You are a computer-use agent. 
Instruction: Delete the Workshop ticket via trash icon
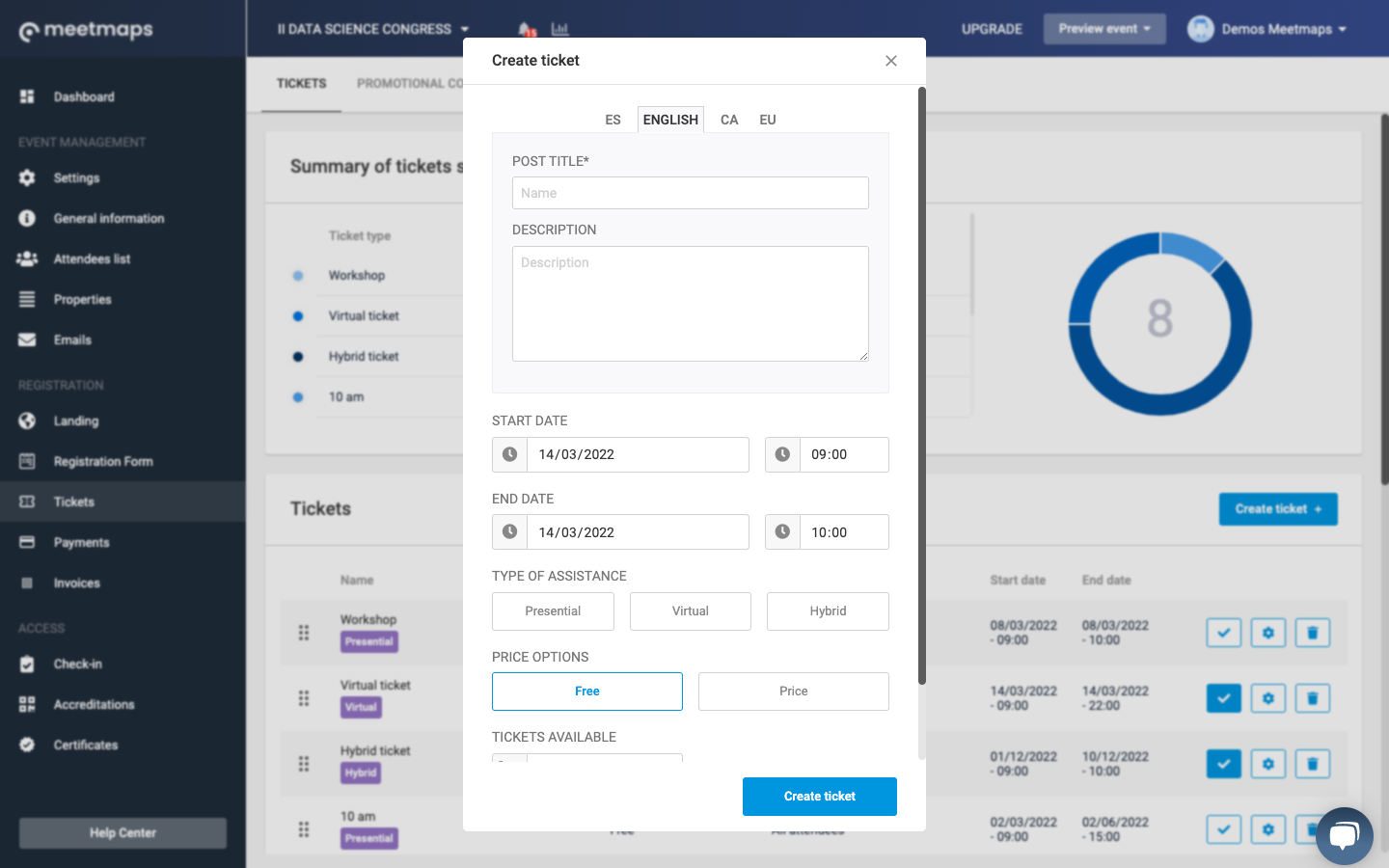pos(1312,633)
